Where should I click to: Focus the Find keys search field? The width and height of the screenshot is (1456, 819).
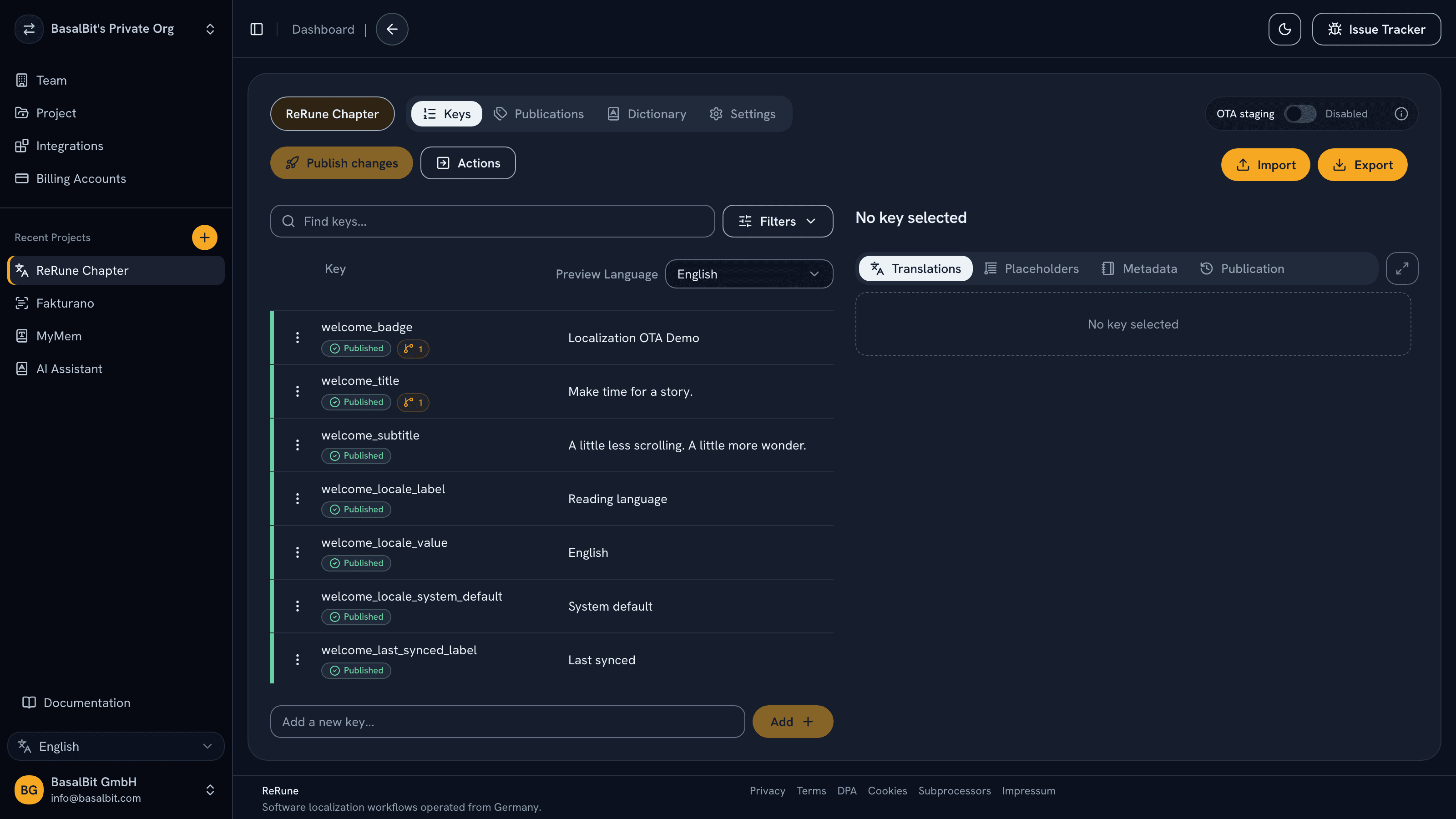coord(492,221)
